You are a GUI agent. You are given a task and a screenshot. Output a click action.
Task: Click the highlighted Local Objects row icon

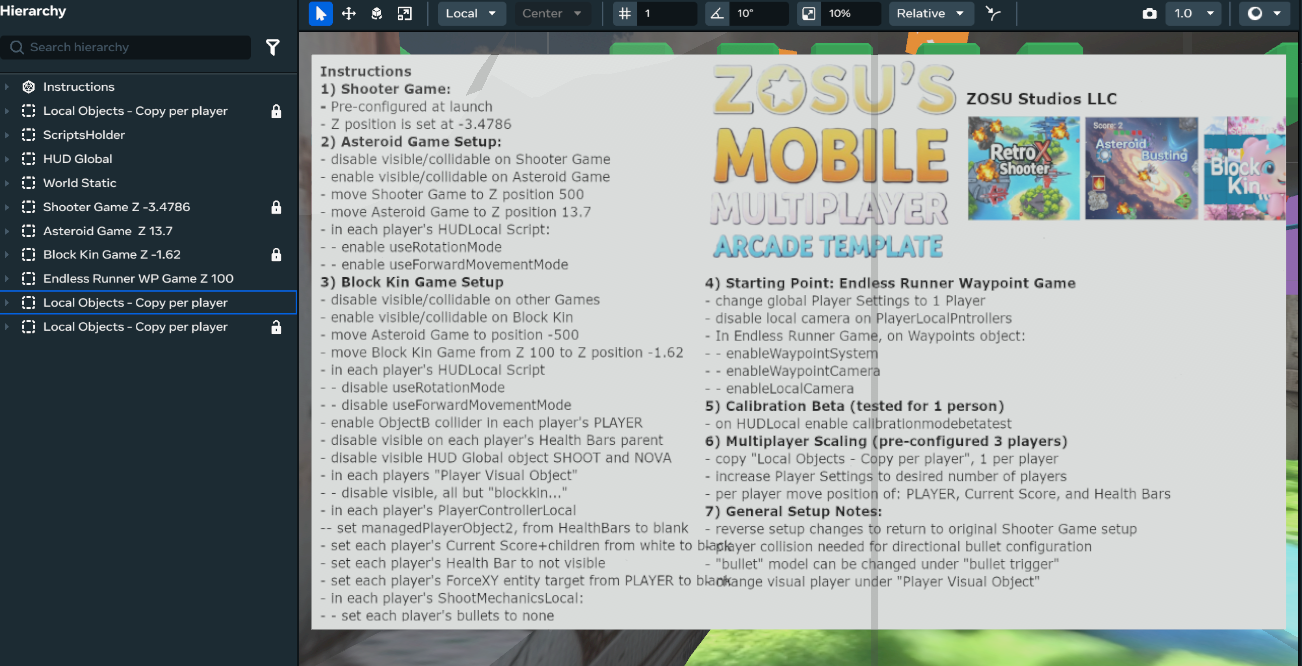[28, 303]
